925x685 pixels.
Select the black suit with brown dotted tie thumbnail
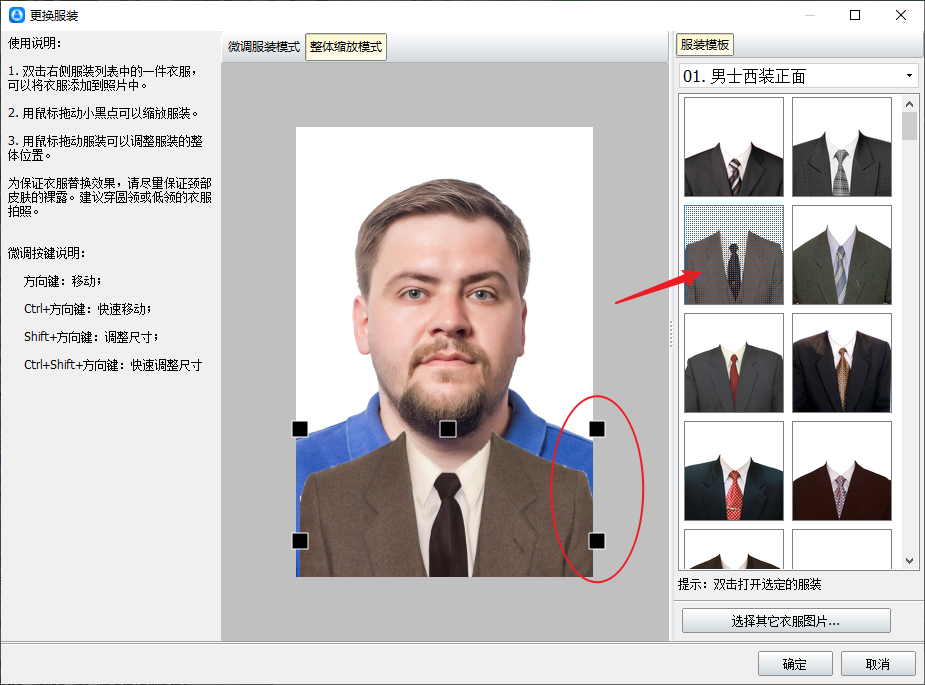tap(842, 363)
